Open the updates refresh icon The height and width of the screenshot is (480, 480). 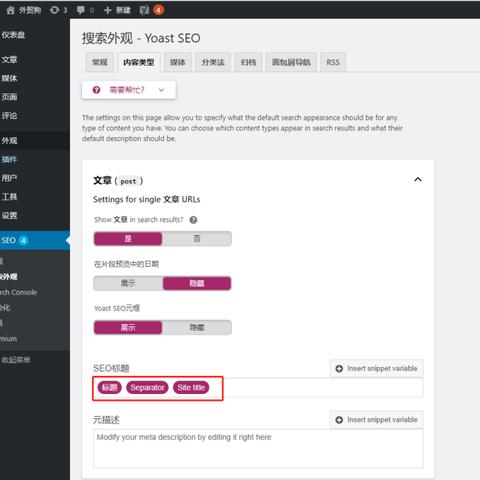pyautogui.click(x=54, y=10)
